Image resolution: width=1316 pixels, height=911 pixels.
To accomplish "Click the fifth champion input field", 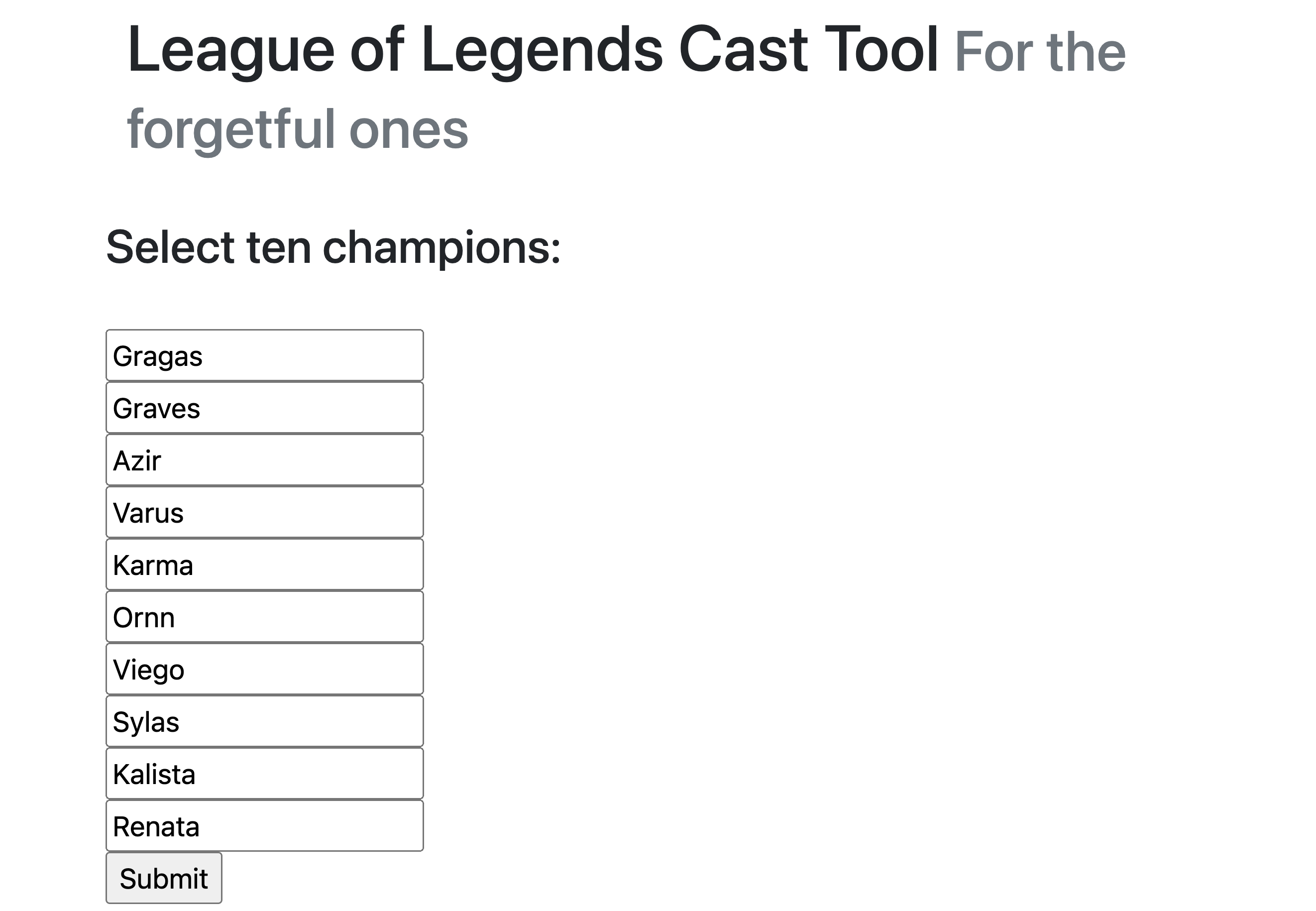I will [264, 565].
